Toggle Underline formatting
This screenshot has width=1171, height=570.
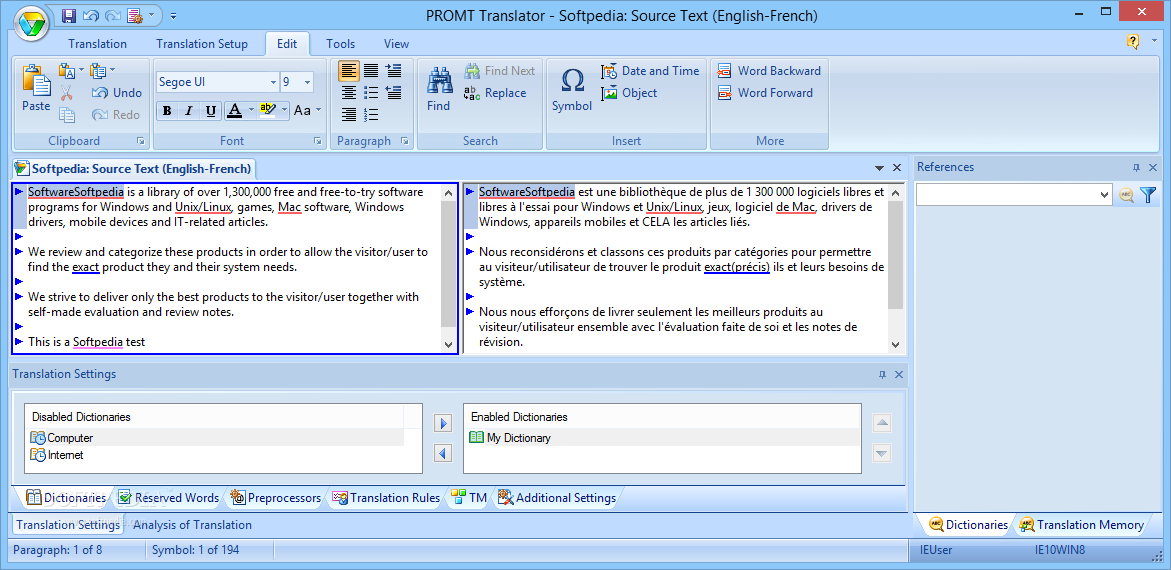tap(211, 111)
